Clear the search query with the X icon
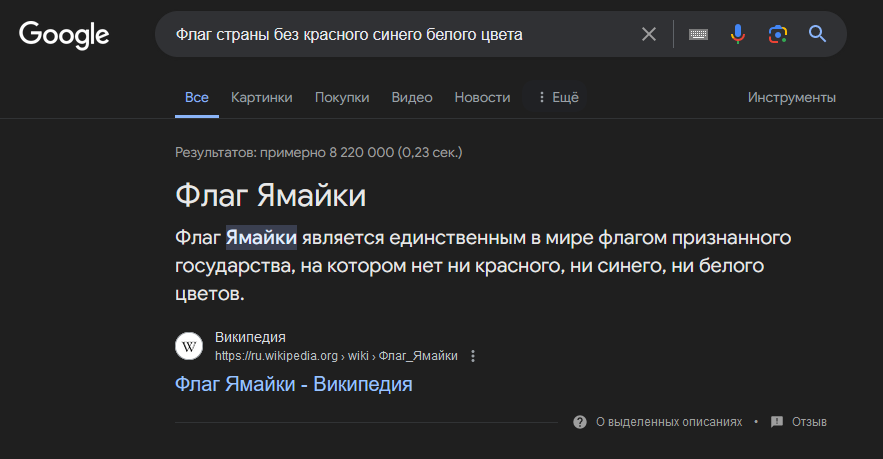This screenshot has height=459, width=883. (x=649, y=34)
